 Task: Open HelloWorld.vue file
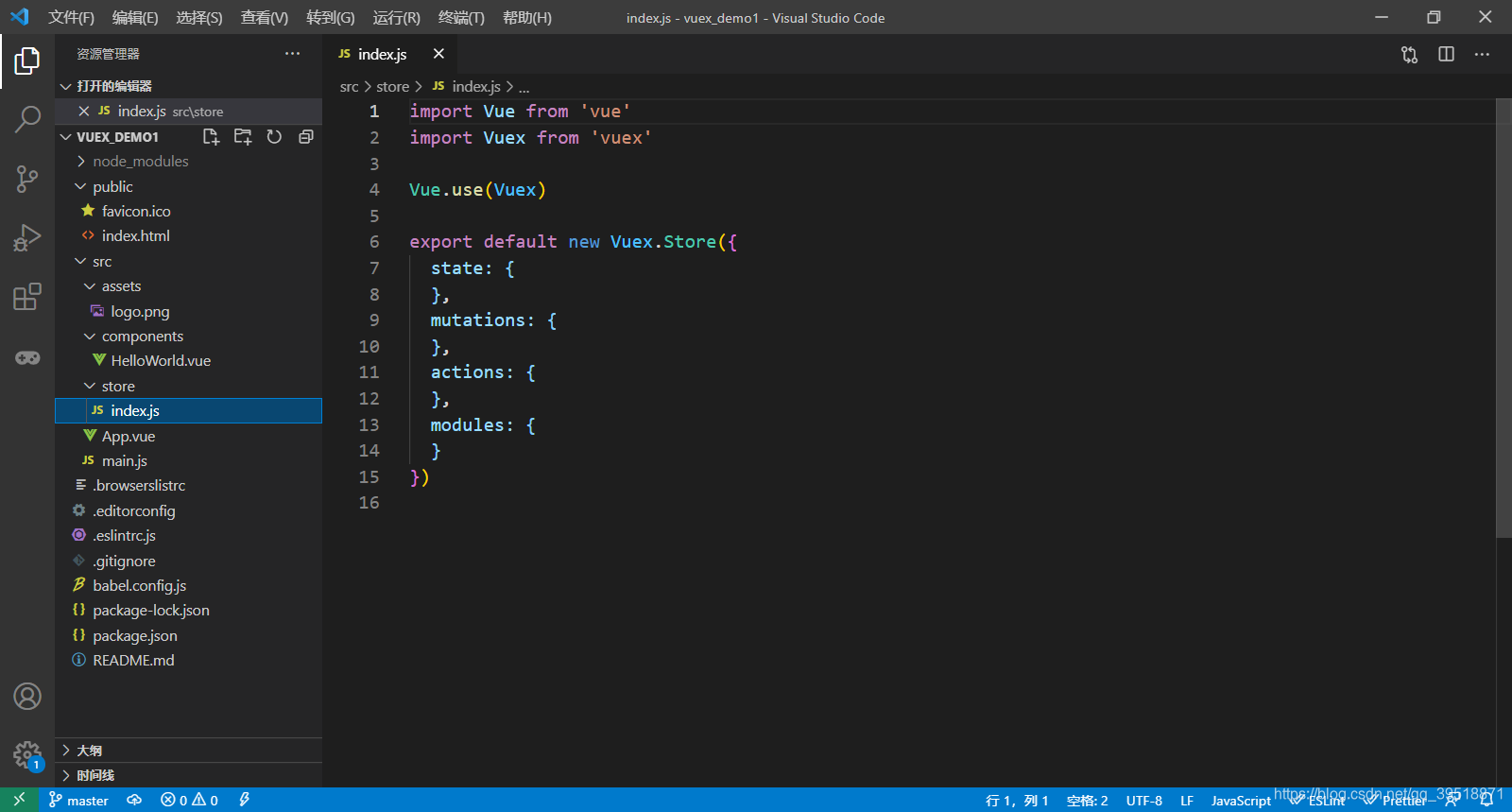point(188,360)
